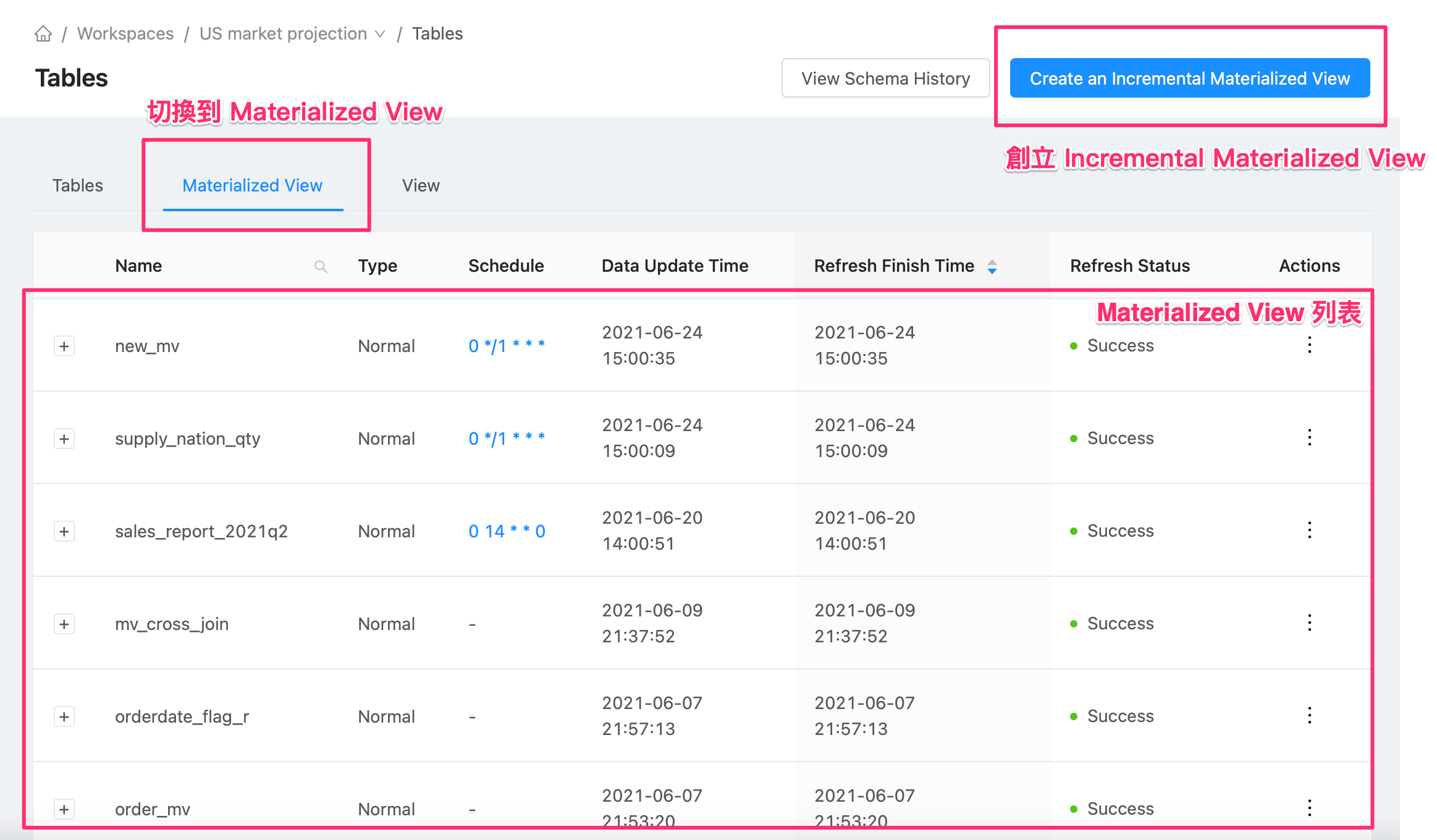Select sales_report_2021q2 name cell
Image resolution: width=1437 pixels, height=840 pixels.
[x=201, y=531]
